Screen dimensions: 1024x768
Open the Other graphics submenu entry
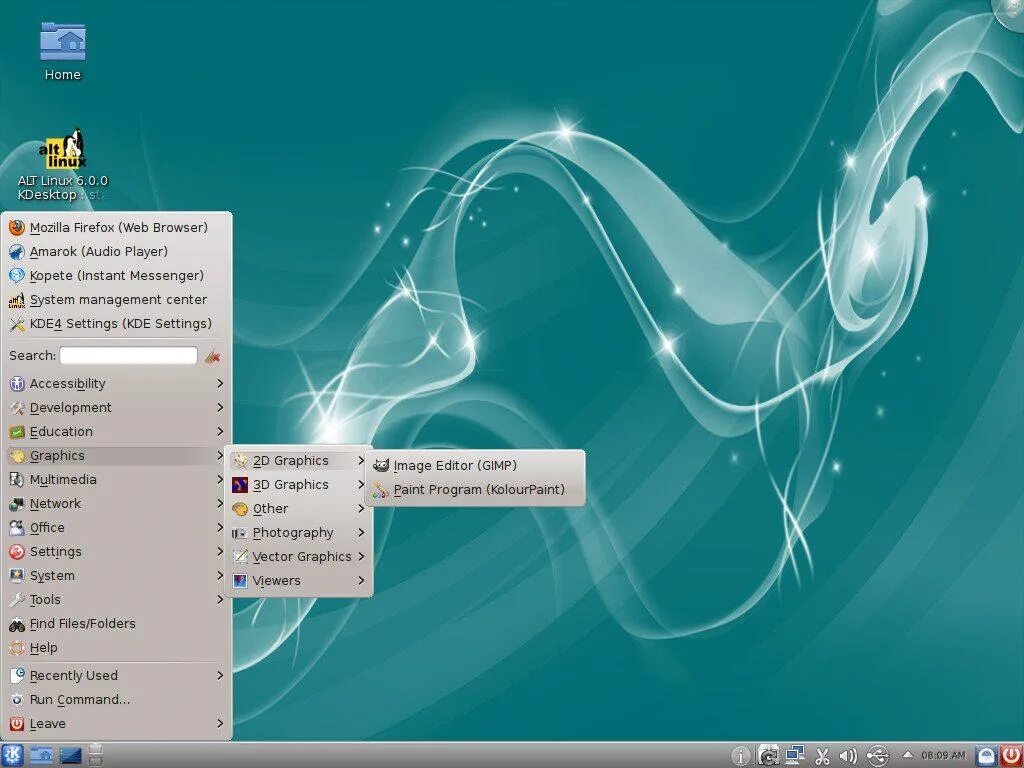coord(298,509)
